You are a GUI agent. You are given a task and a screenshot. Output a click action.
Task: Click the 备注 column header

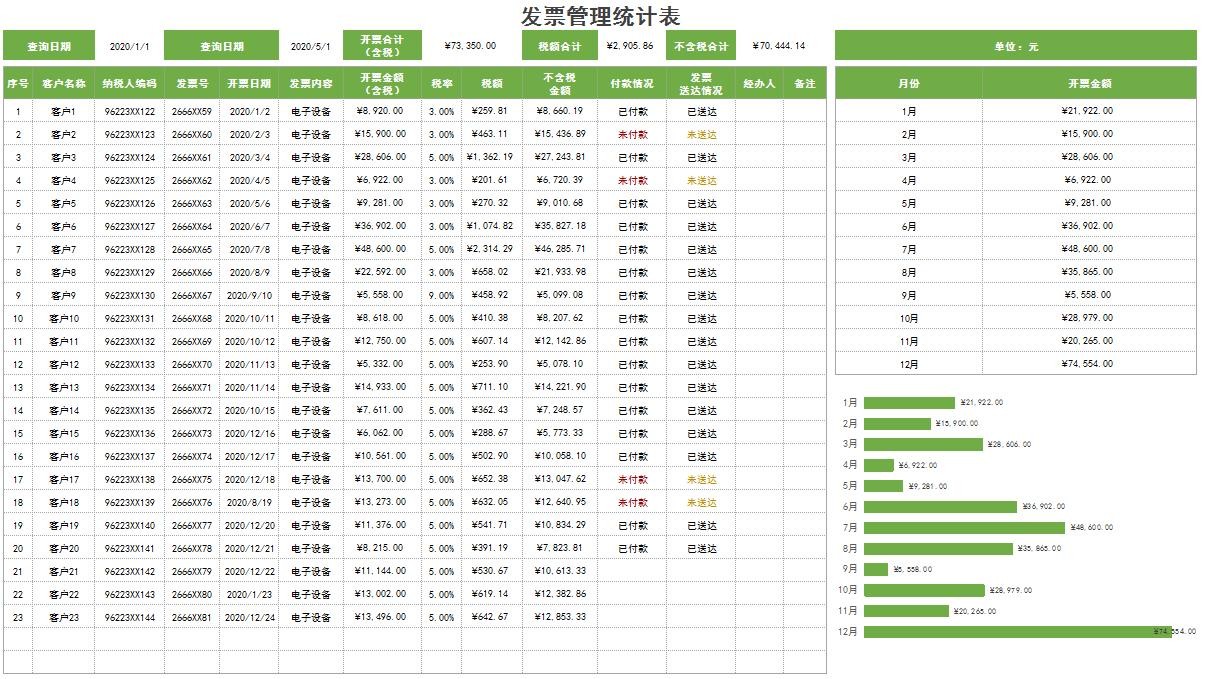(805, 84)
